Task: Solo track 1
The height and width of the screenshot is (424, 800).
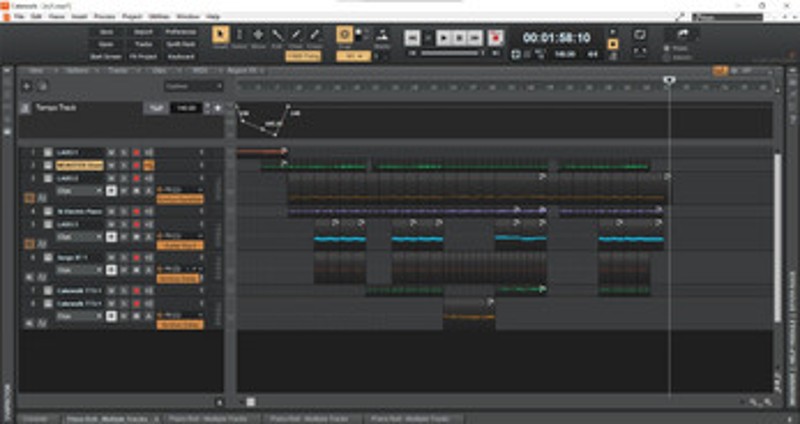Action: pos(123,153)
